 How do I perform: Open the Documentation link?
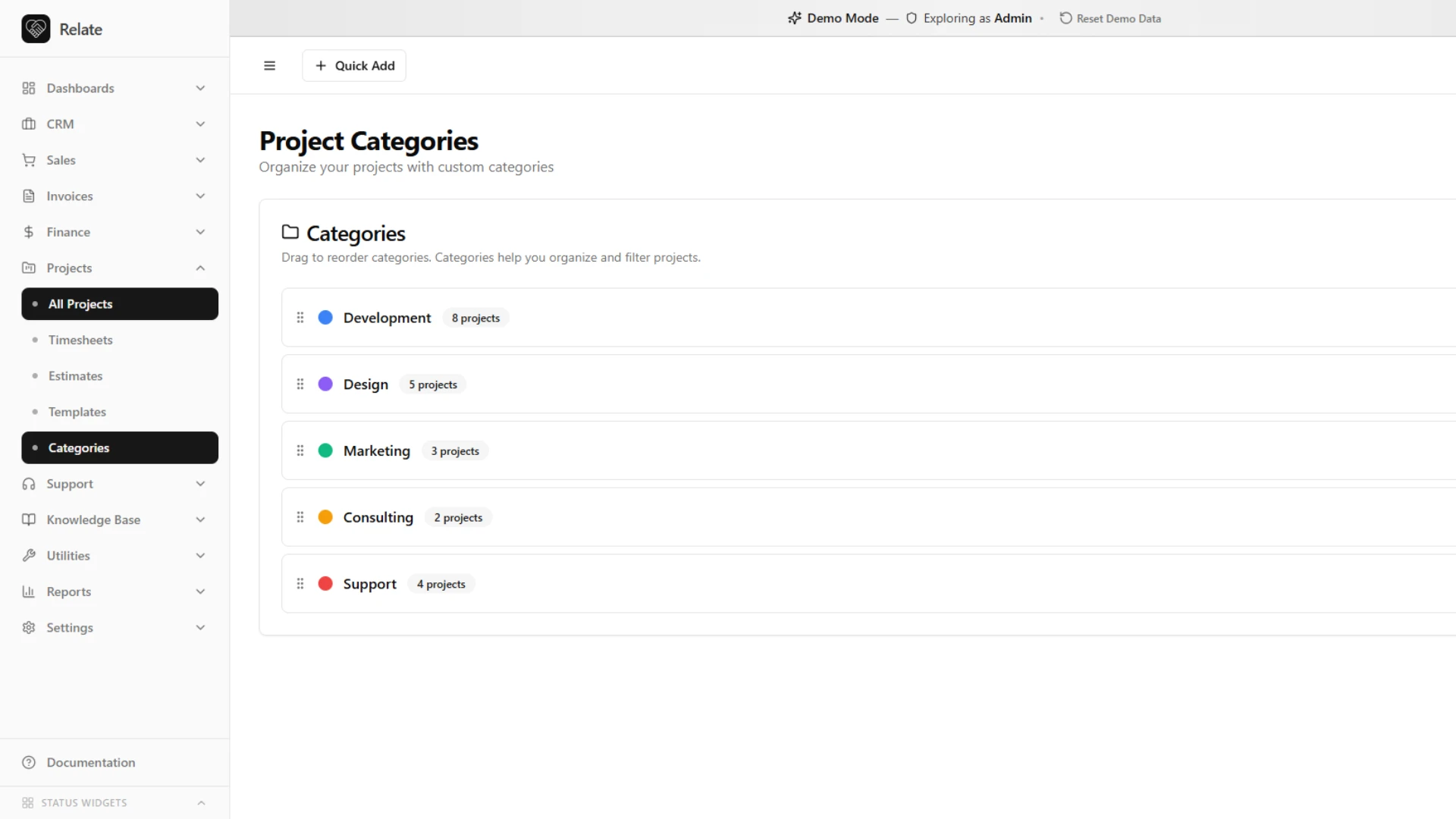[x=91, y=763]
